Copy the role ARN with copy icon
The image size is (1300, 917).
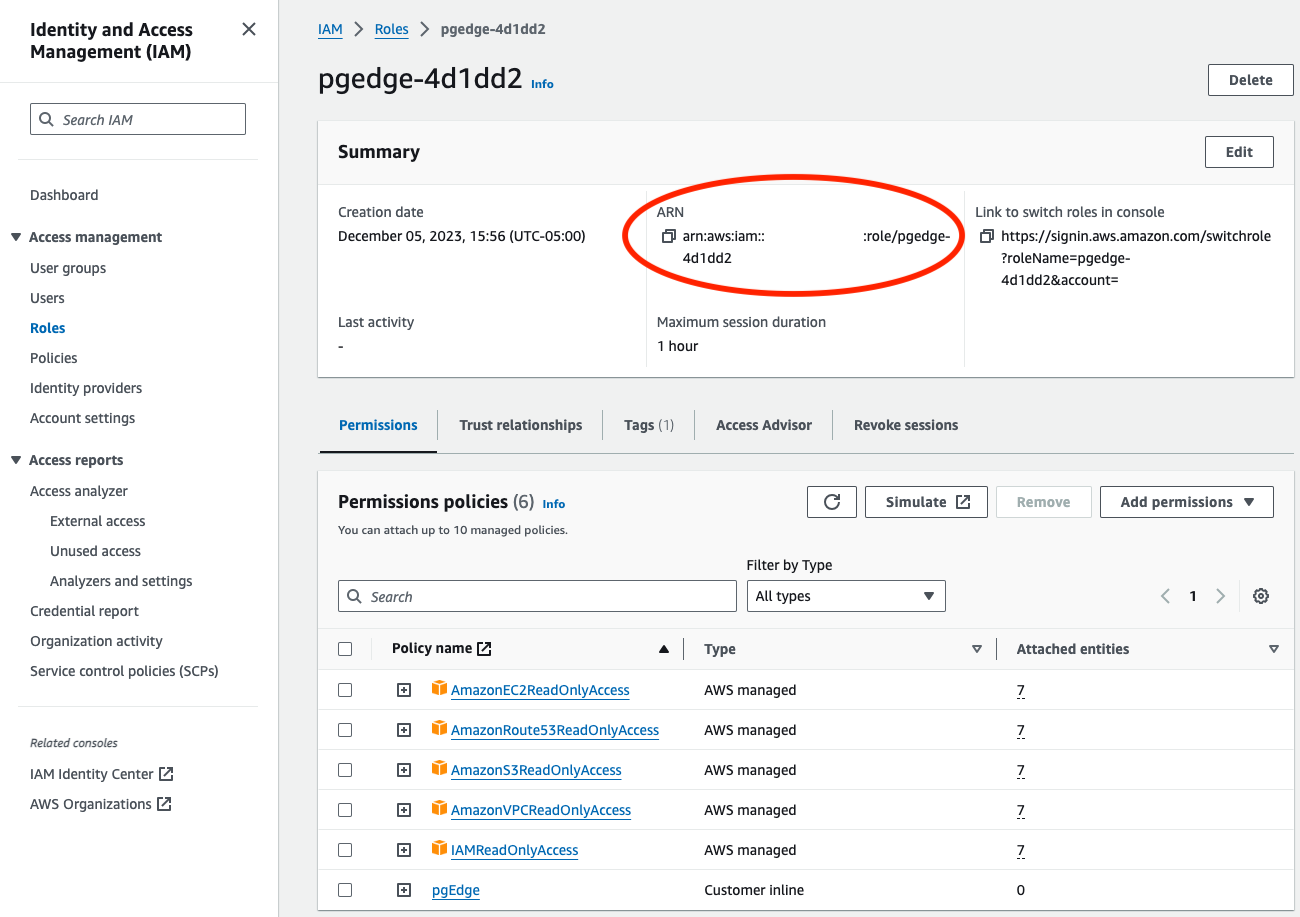click(669, 237)
